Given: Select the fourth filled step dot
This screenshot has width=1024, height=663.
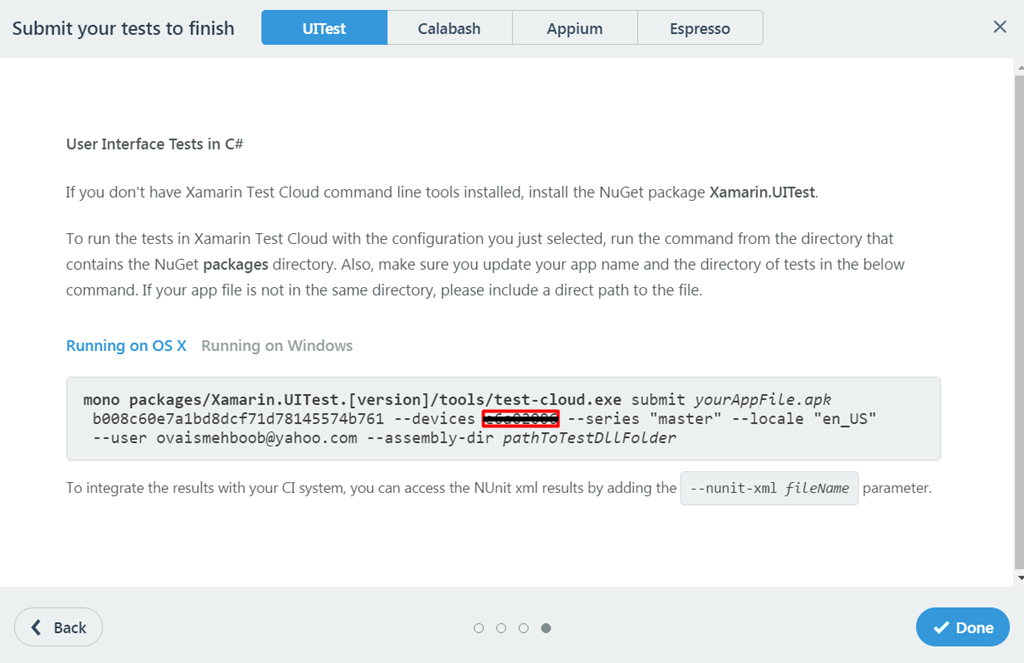Looking at the screenshot, I should (x=546, y=628).
